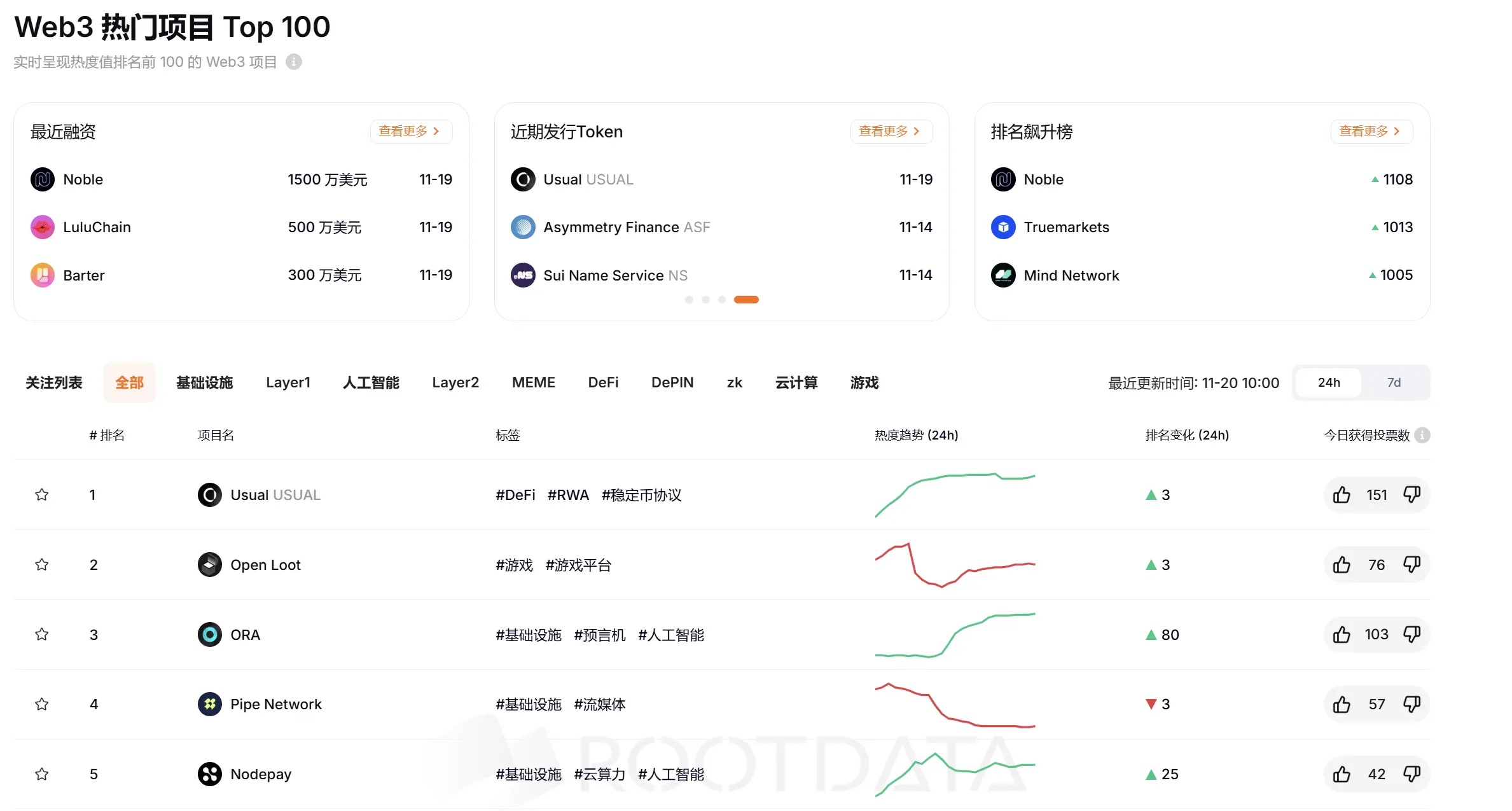Screen dimensions: 1512x811
Task: Switch the time range to 7d
Action: coord(1394,382)
